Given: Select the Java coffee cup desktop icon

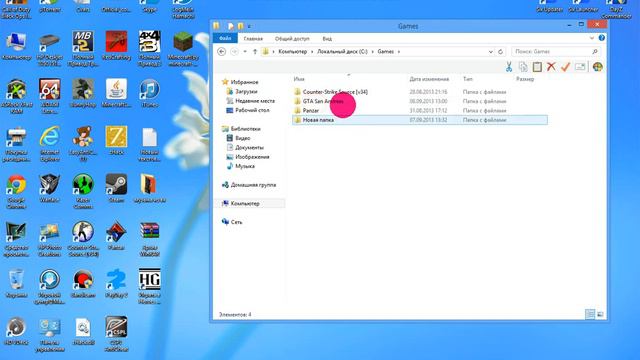Looking at the screenshot, I should tap(116, 89).
